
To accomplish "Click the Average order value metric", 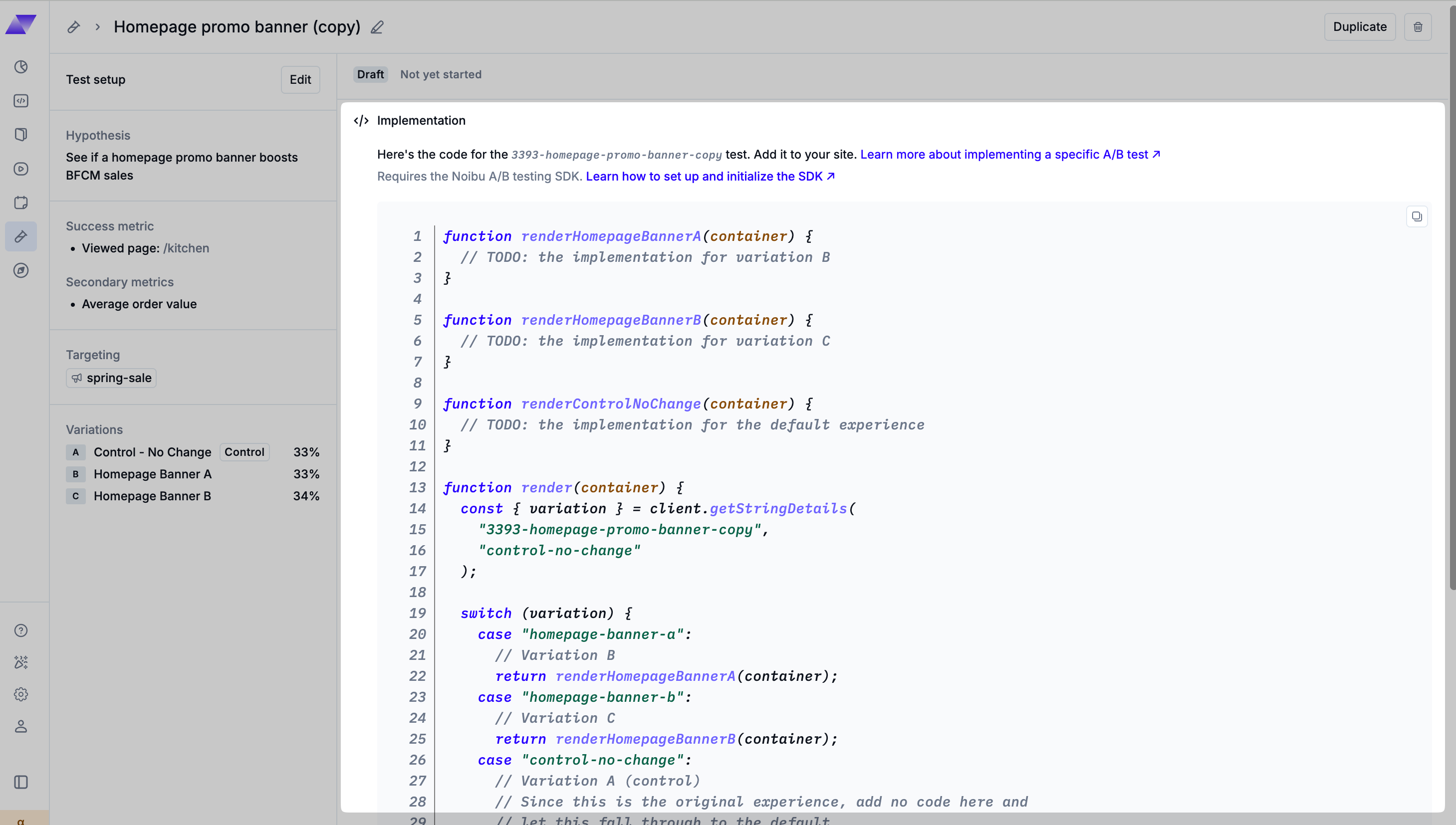I will click(x=139, y=304).
